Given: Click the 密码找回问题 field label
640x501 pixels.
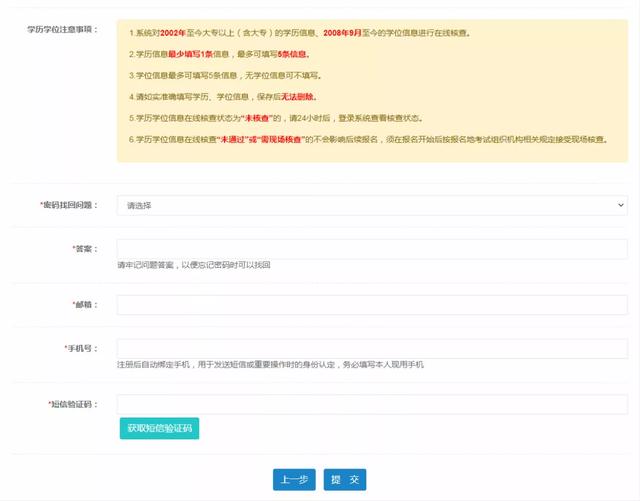Looking at the screenshot, I should click(69, 205).
